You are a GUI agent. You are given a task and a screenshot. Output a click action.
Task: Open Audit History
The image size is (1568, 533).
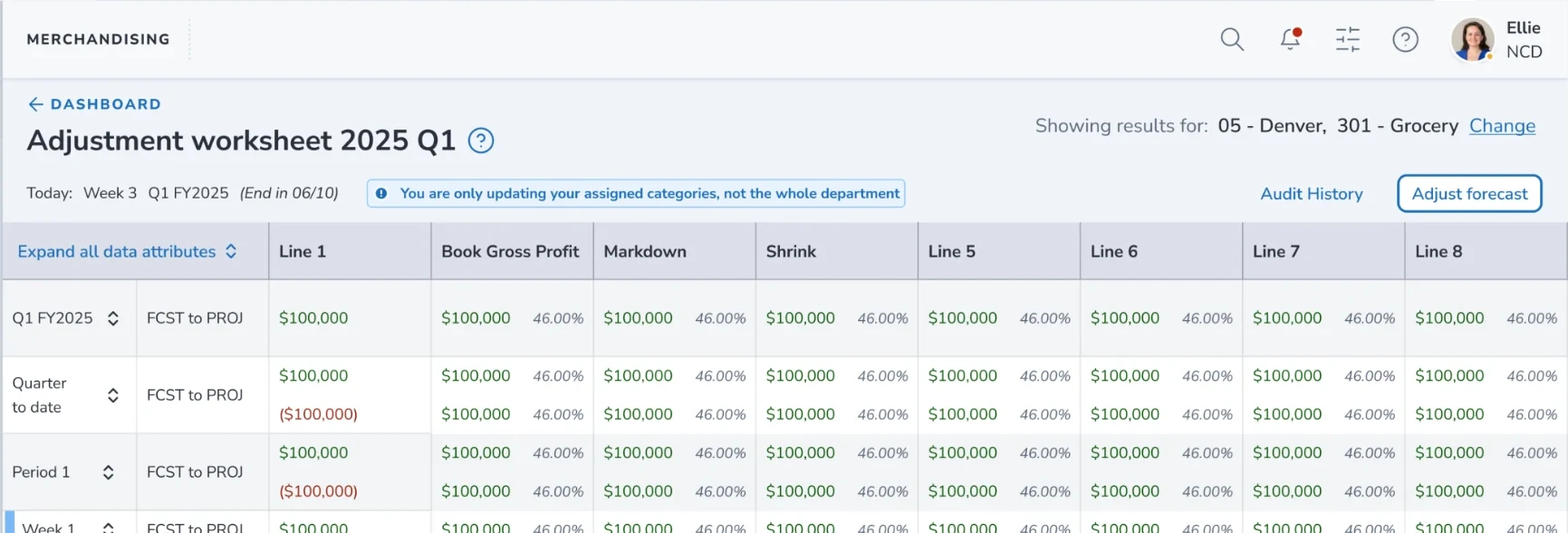pos(1312,193)
